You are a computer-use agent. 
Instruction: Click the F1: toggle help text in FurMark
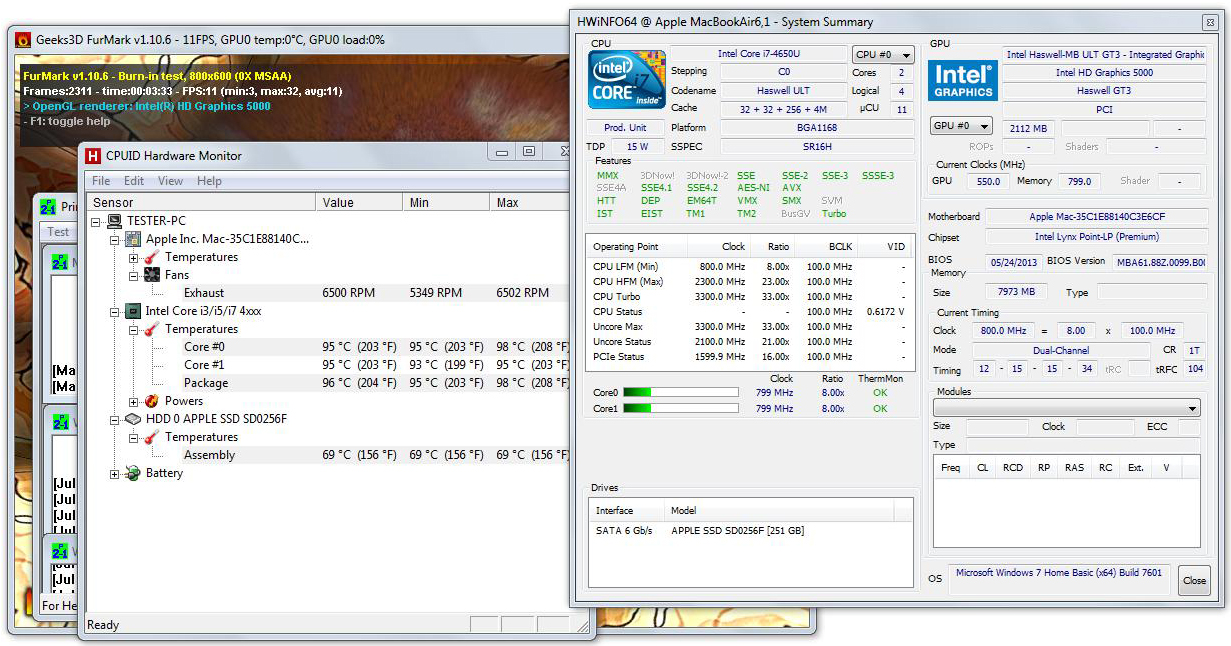point(66,121)
